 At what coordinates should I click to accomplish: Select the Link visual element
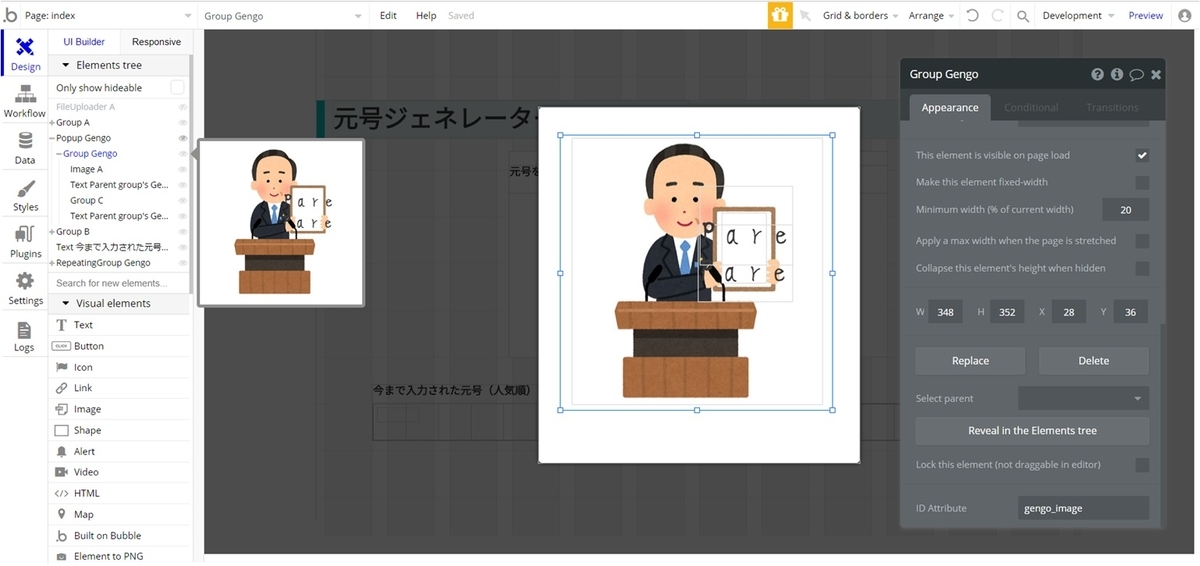coord(119,388)
